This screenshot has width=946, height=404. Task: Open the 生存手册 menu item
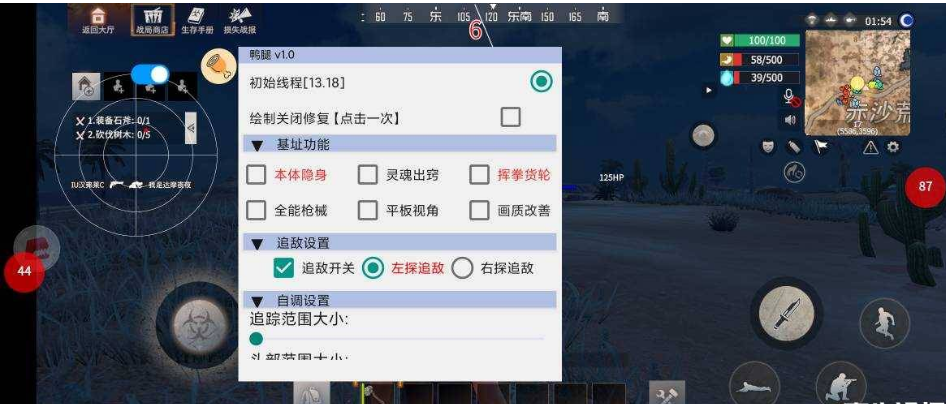point(195,20)
